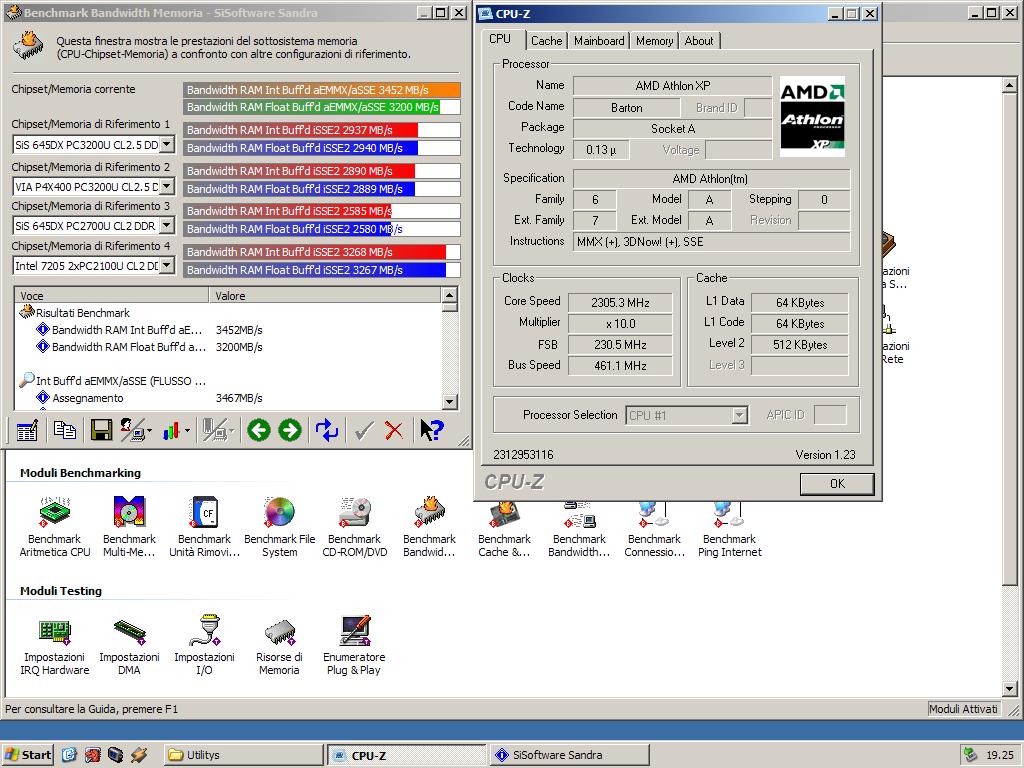Save results with the floppy disk icon

(101, 430)
